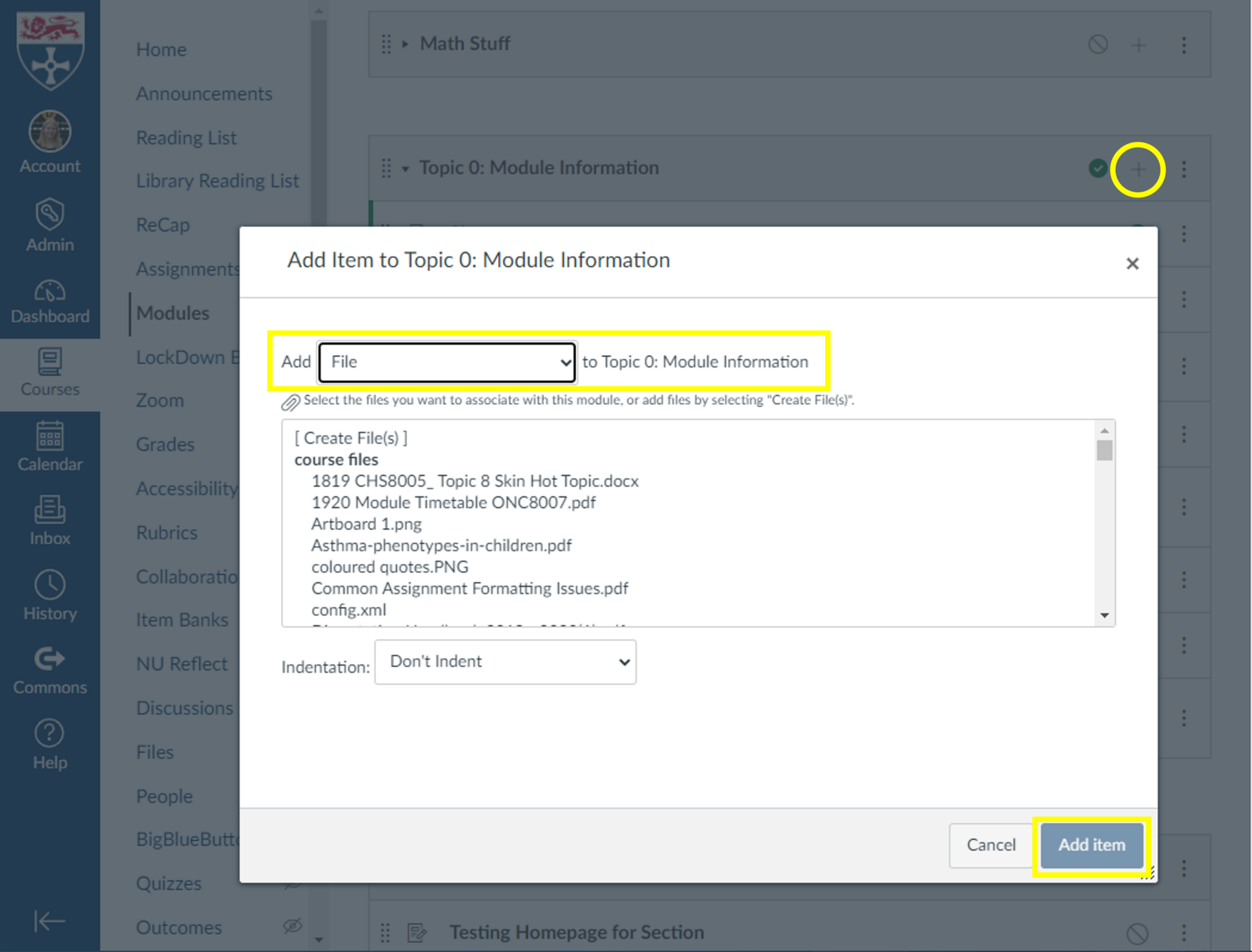Click the Help question mark icon
1252x952 pixels.
50,733
